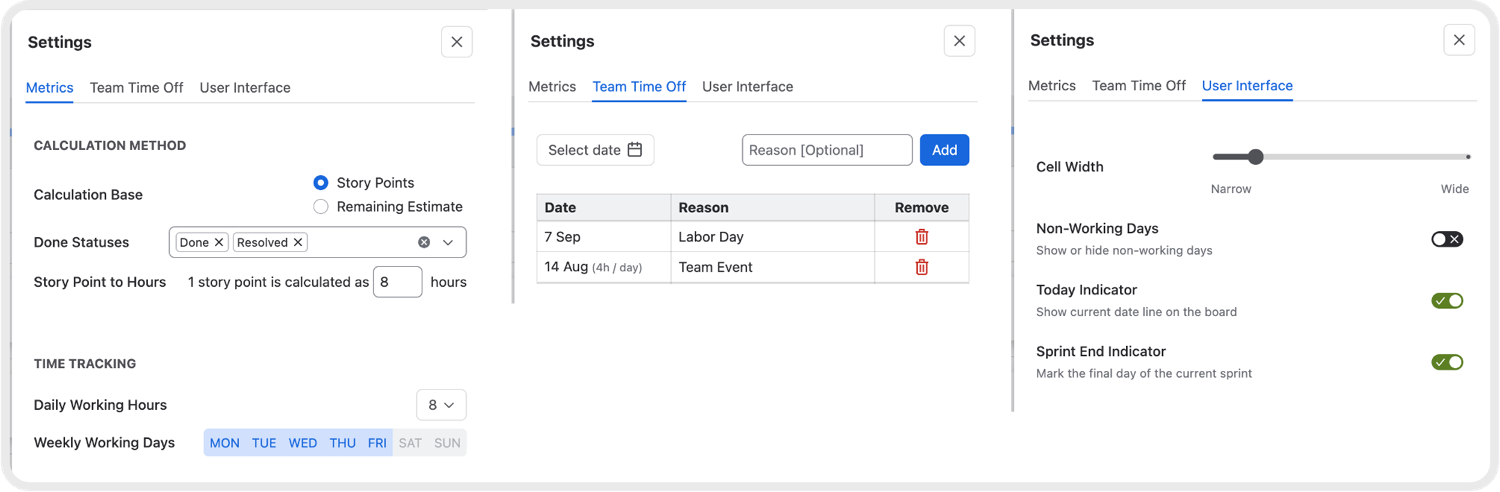Remove the Resolved status tag

(298, 243)
